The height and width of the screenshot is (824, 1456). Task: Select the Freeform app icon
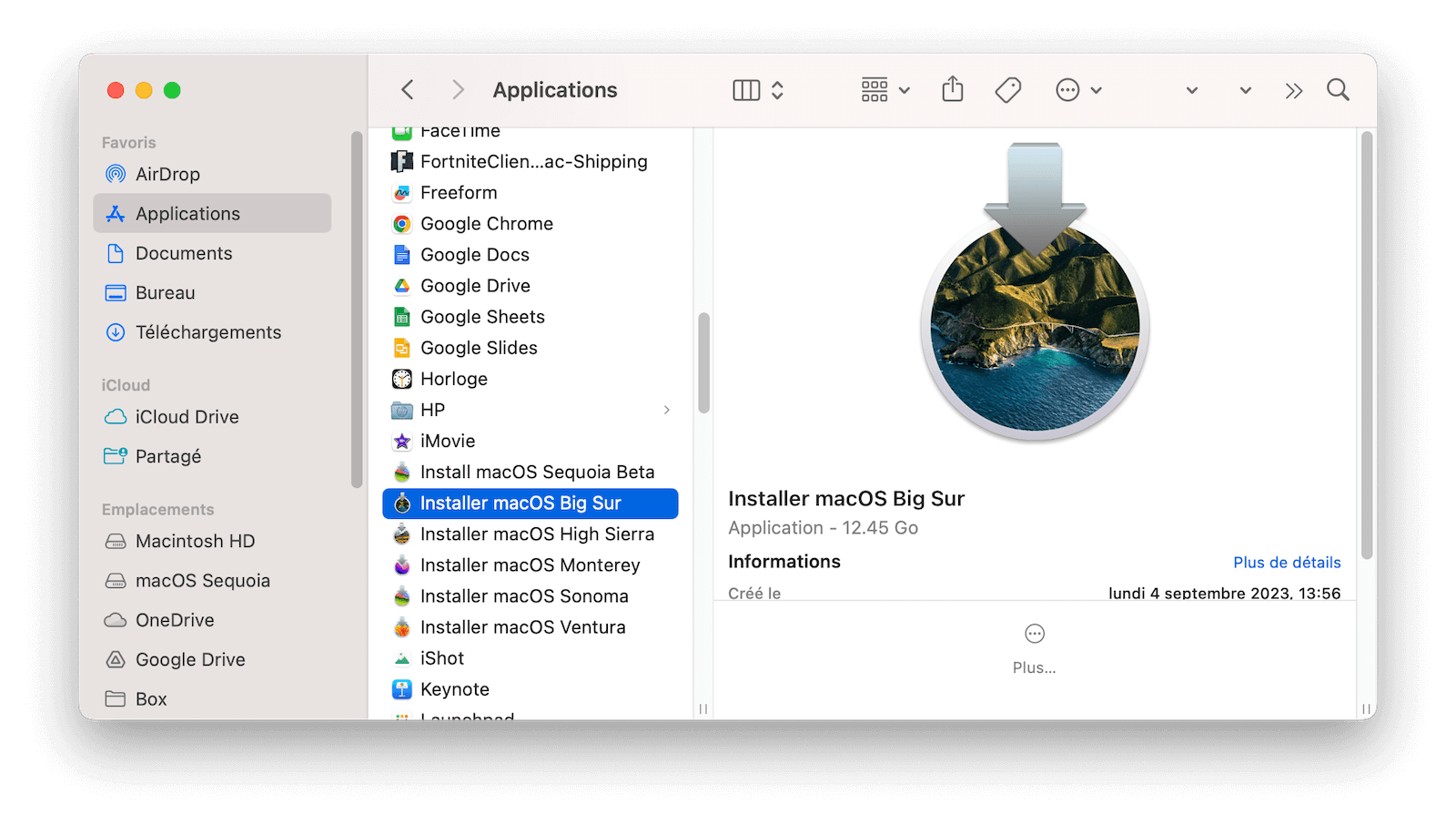(x=402, y=193)
